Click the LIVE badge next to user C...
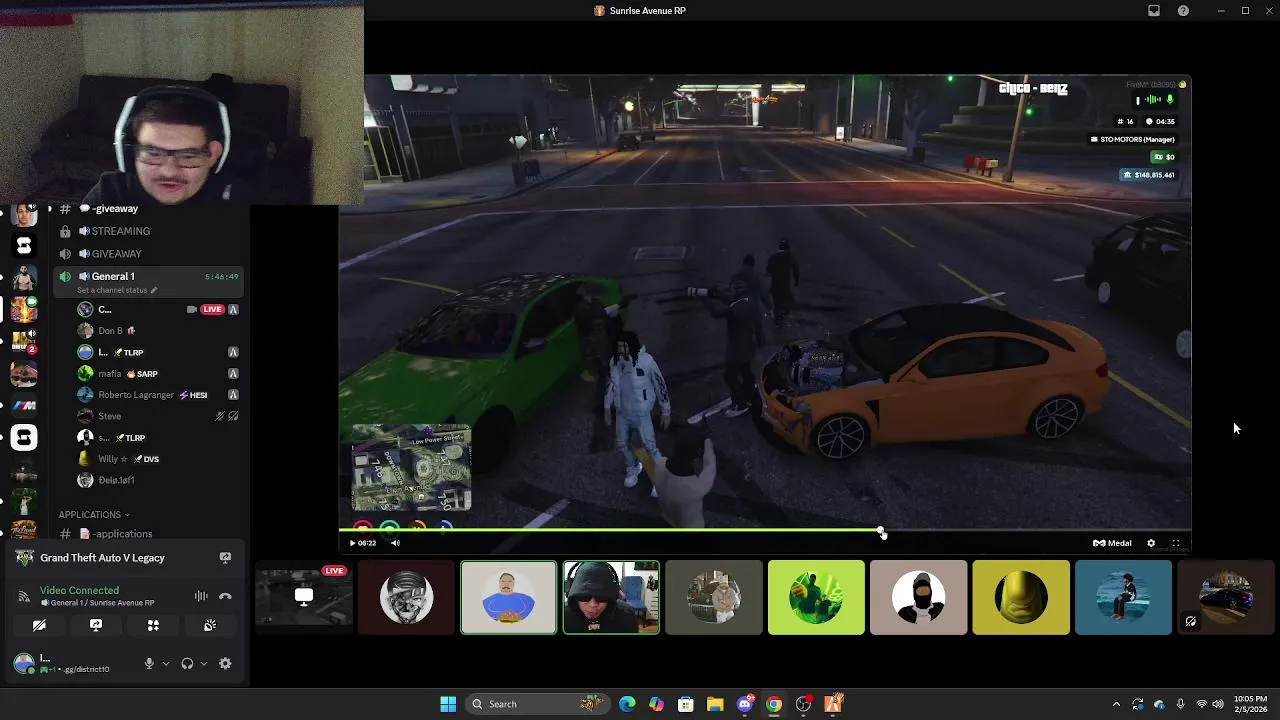Image resolution: width=1280 pixels, height=720 pixels. pyautogui.click(x=212, y=309)
